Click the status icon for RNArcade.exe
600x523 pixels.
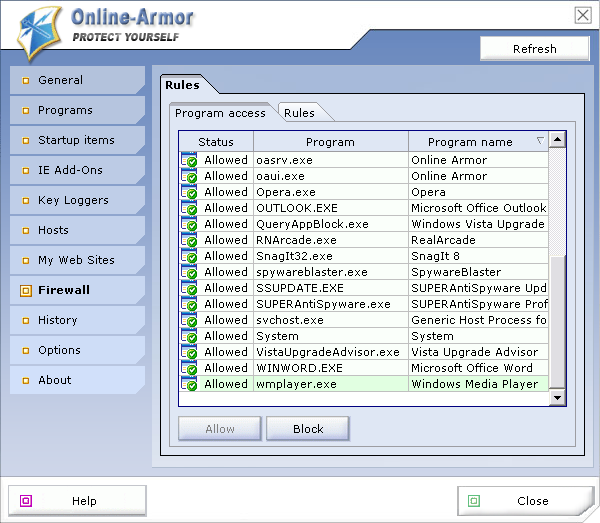click(189, 240)
